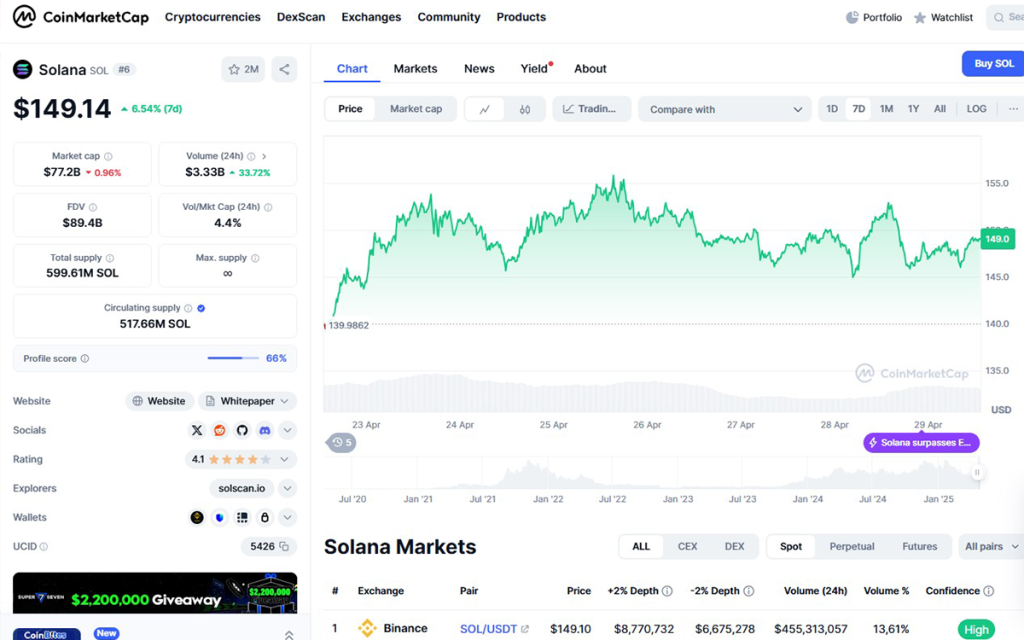Viewport: 1024px width, 640px height.
Task: Open the $2,200,000 Giveaway banner
Action: click(x=155, y=593)
